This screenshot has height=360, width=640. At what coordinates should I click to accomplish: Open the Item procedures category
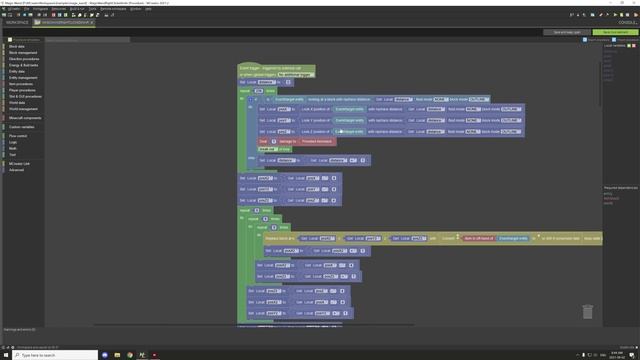[21, 84]
